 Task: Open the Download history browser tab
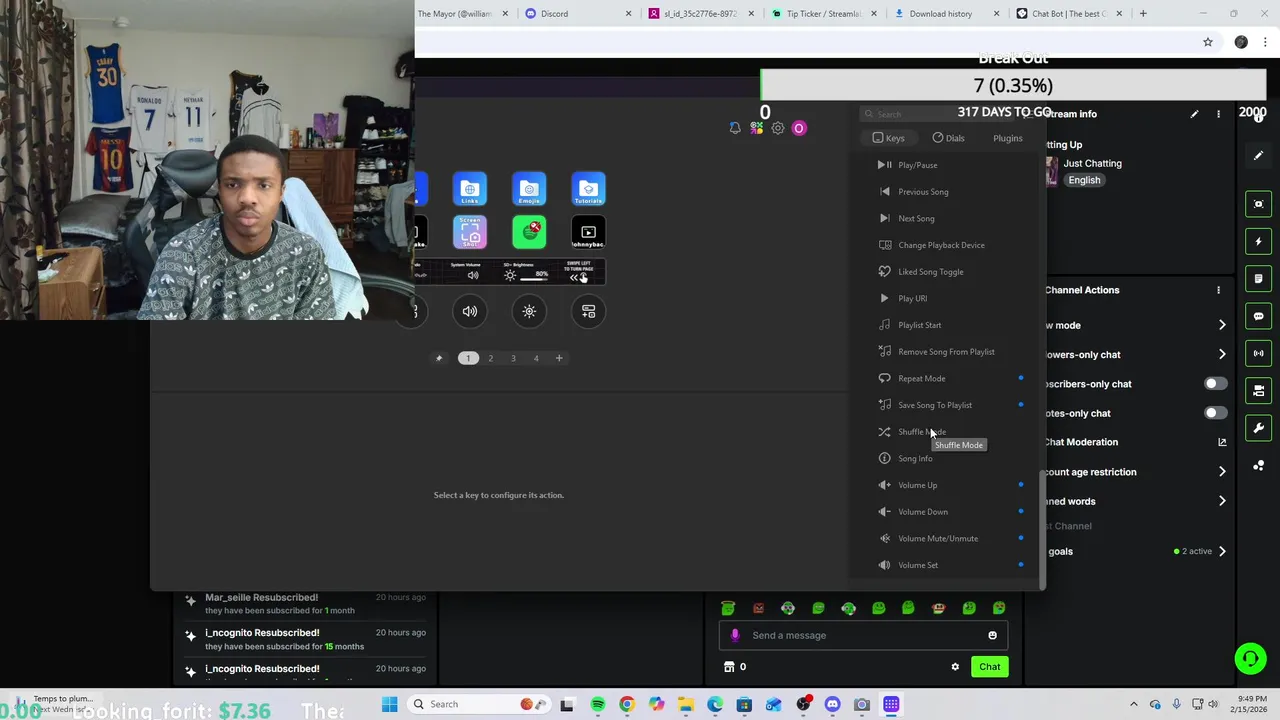947,14
